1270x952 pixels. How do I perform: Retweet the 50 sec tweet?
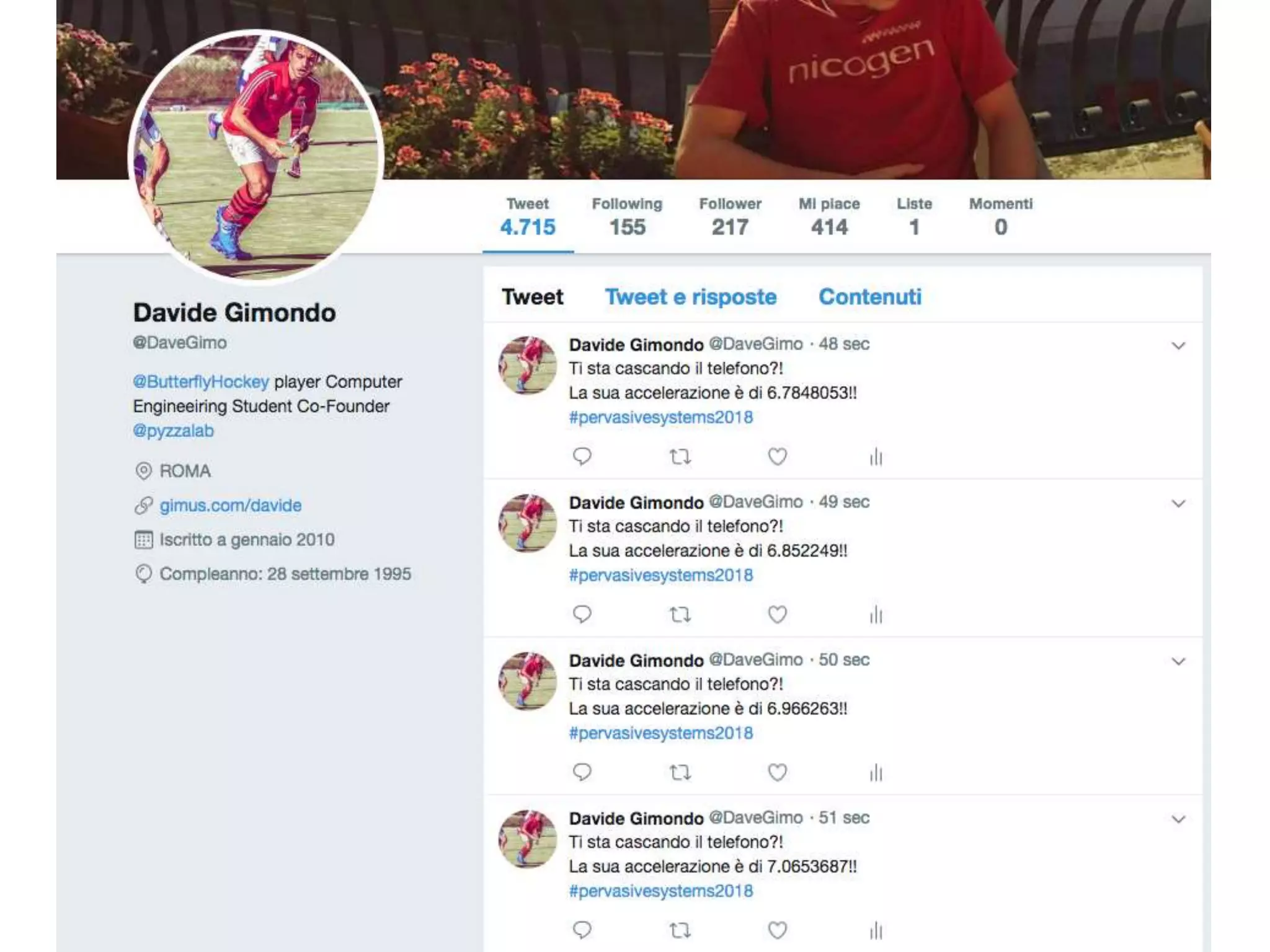tap(680, 772)
